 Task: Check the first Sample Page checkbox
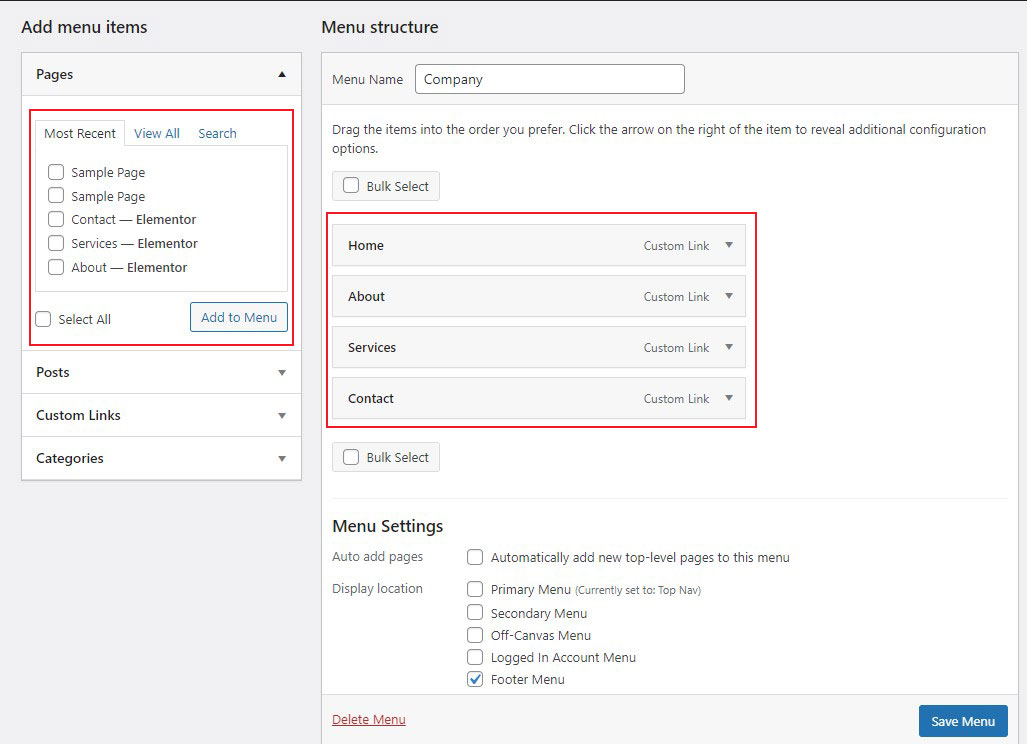56,172
